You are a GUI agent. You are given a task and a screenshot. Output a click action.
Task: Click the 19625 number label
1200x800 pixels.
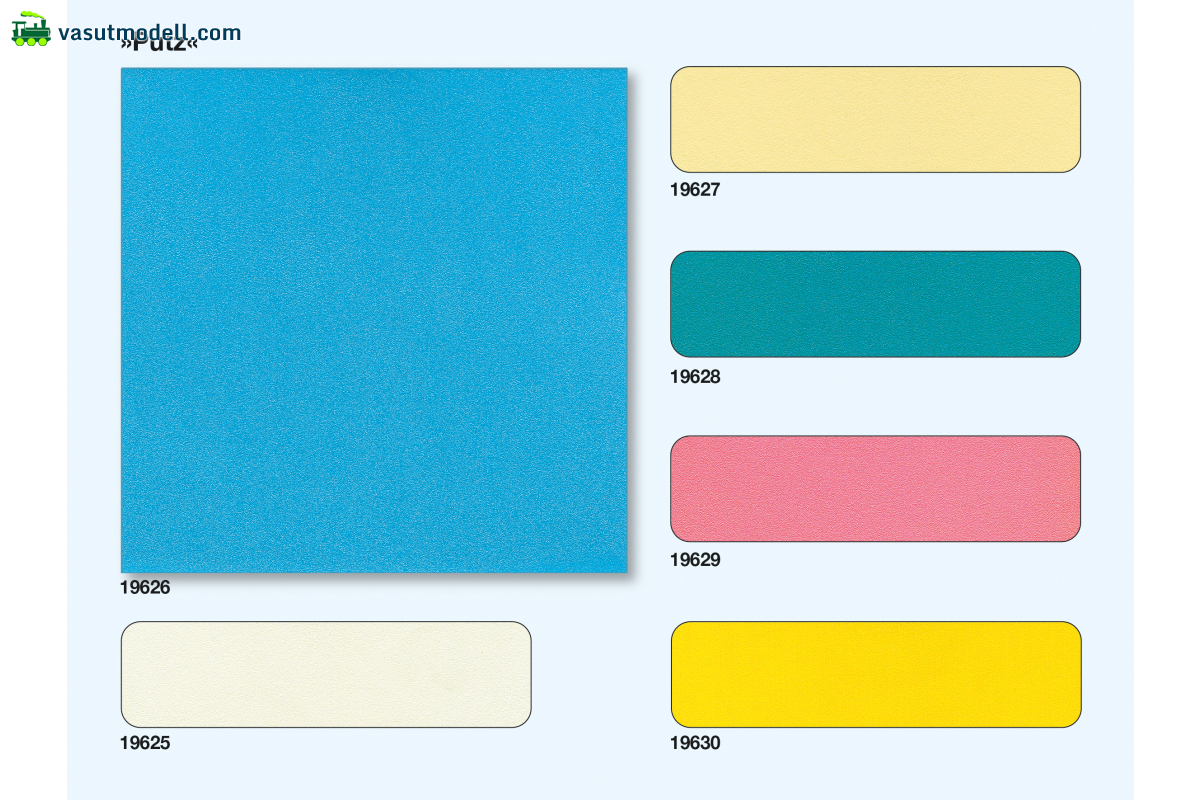[145, 743]
